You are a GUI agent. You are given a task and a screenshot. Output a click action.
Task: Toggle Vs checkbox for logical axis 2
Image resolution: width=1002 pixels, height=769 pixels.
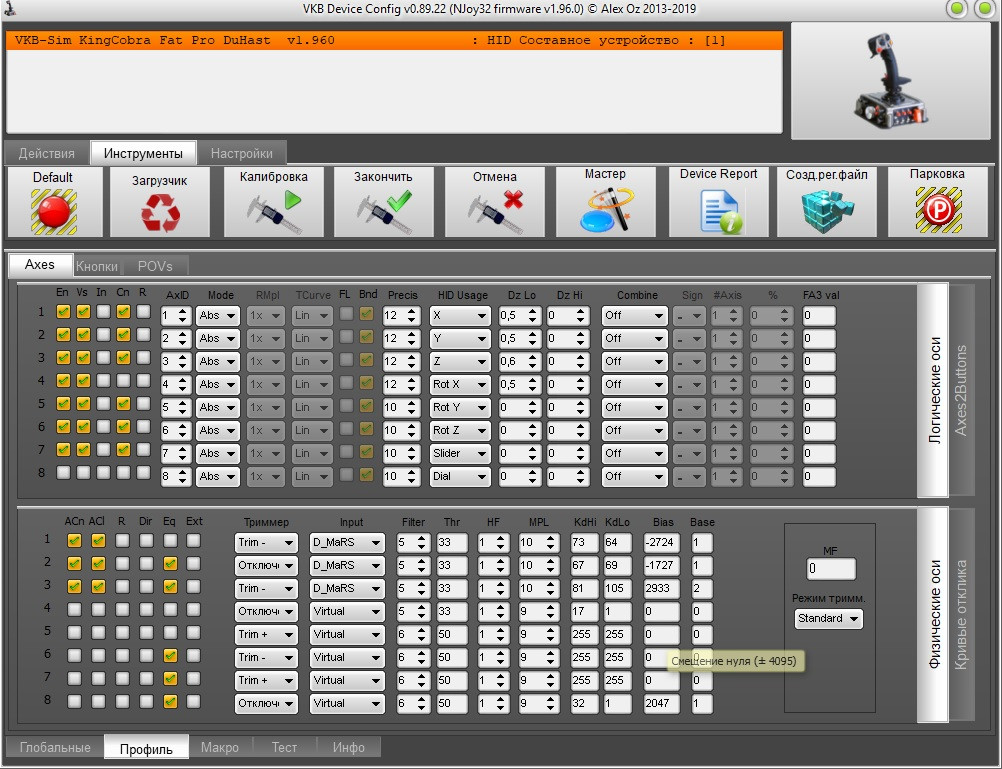(x=83, y=335)
